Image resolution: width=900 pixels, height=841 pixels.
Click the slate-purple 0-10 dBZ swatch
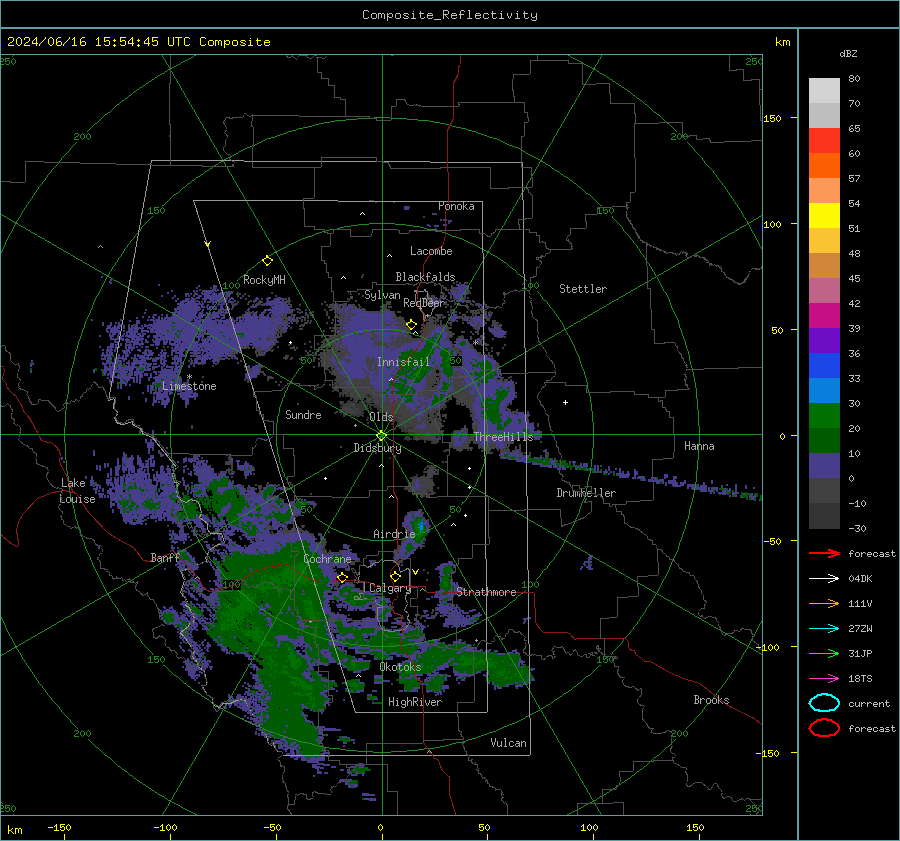tap(824, 466)
